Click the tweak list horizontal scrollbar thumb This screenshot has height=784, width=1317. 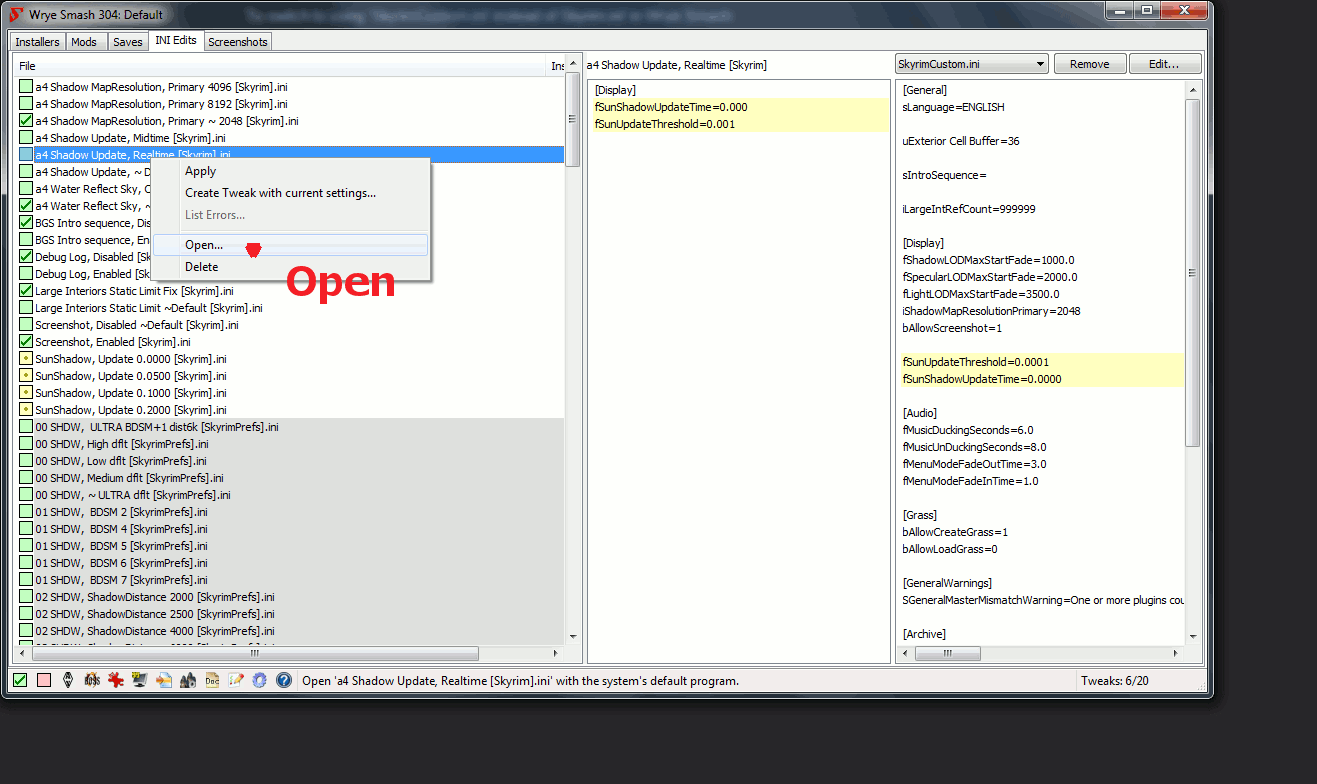[x=254, y=653]
